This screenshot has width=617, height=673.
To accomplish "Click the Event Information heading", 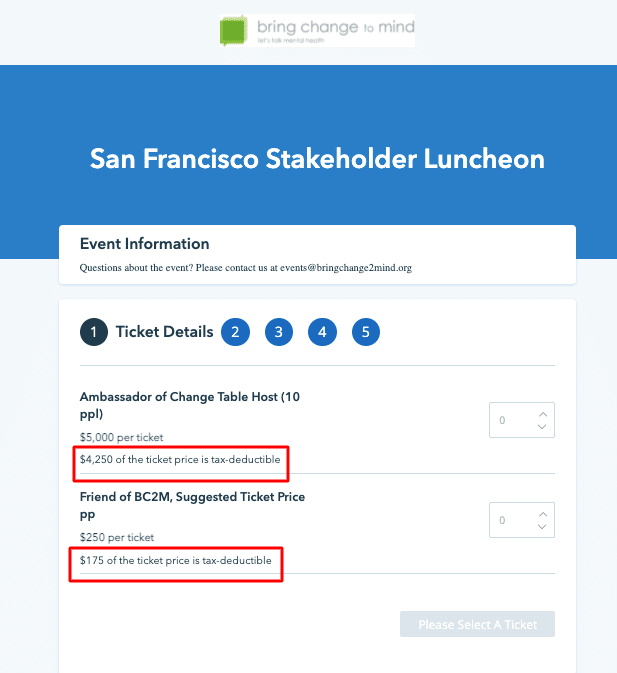I will (x=144, y=244).
